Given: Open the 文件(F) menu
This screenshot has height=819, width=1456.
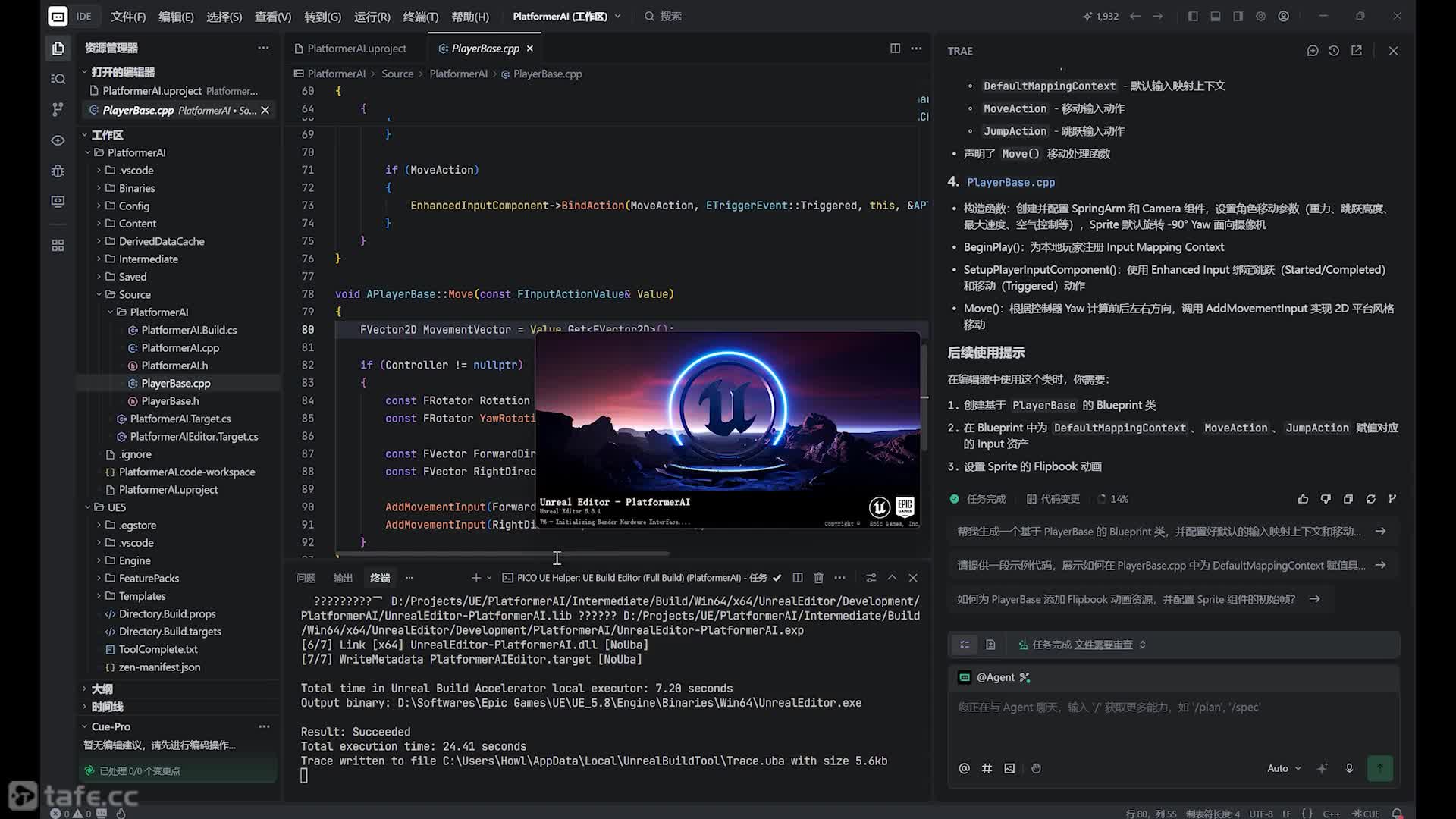Looking at the screenshot, I should pos(128,16).
